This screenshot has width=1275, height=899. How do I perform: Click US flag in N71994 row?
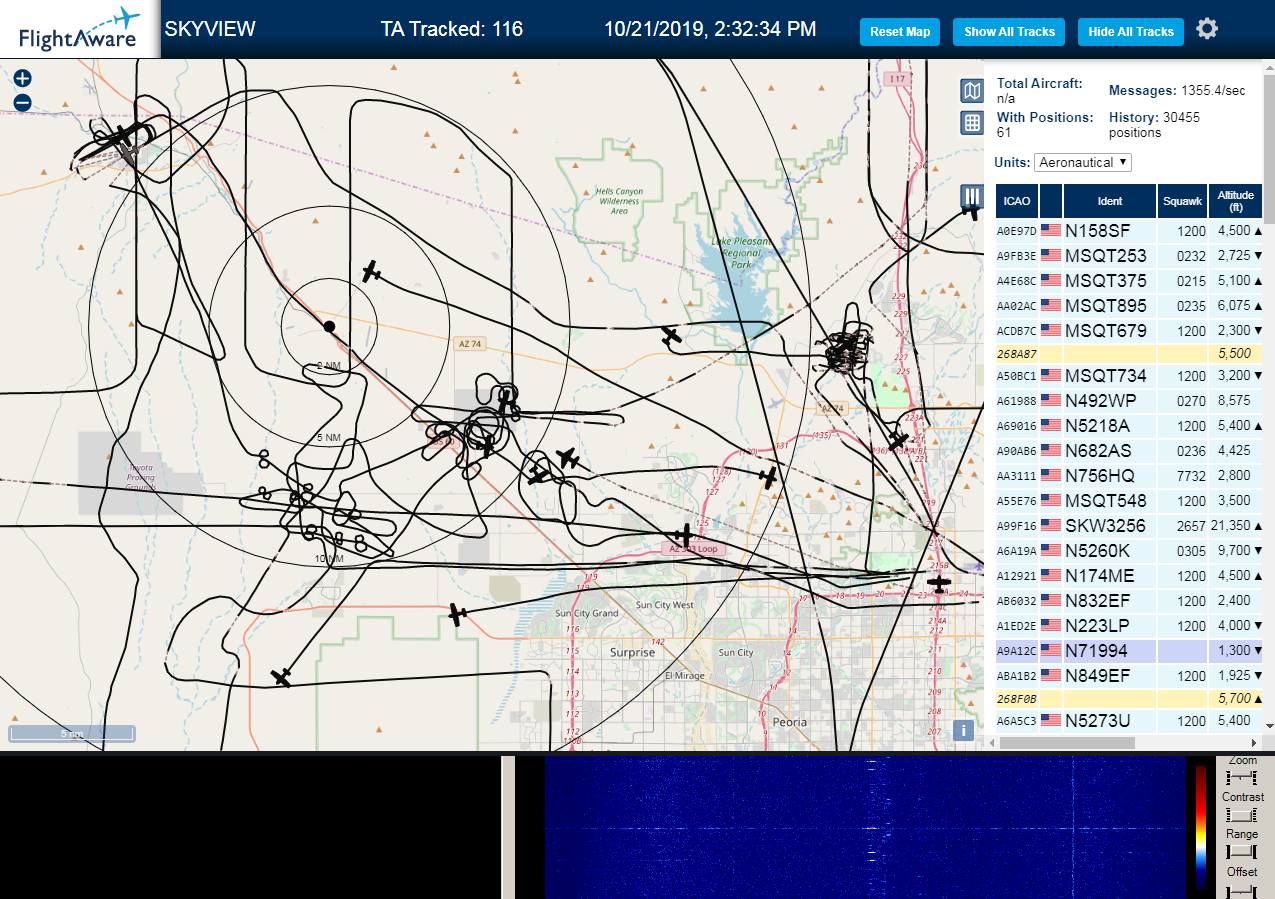pyautogui.click(x=1051, y=651)
